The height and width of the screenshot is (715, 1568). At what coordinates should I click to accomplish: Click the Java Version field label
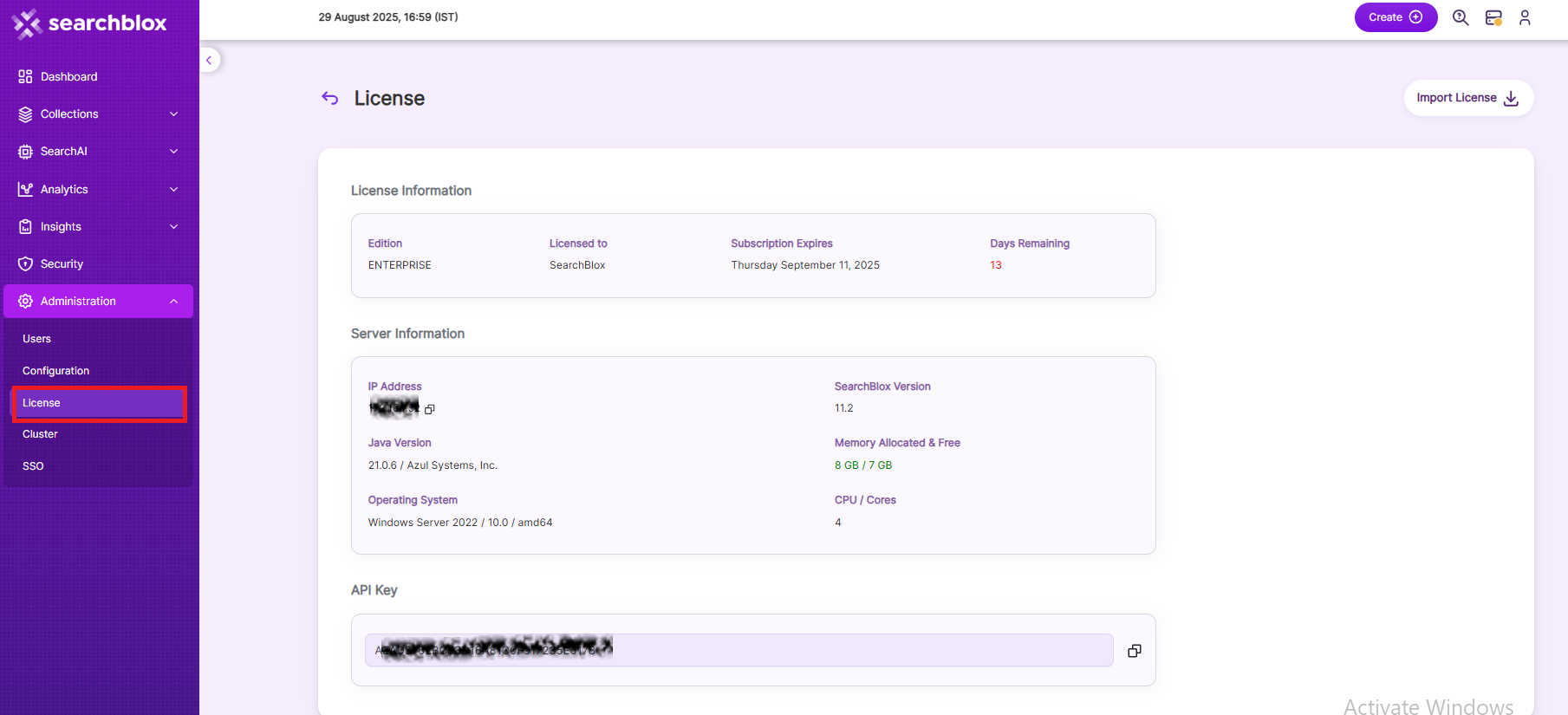[x=400, y=443]
